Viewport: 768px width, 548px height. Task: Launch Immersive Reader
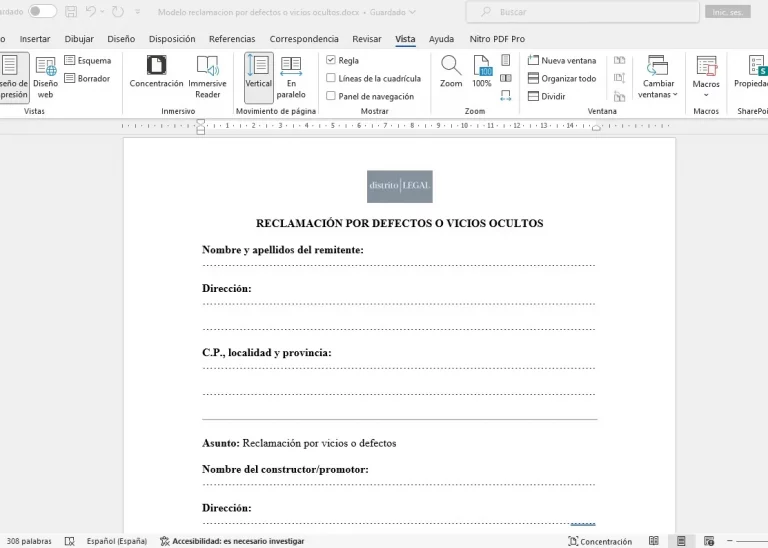[x=207, y=77]
